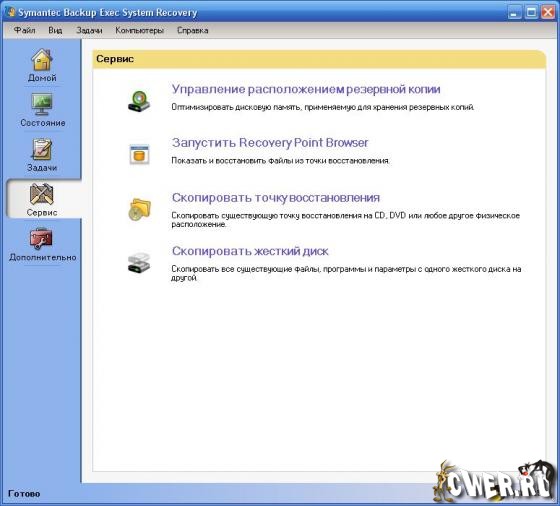Launch Запустить Recovery Point Browser link
Image resolution: width=560 pixels, height=506 pixels.
[270, 143]
